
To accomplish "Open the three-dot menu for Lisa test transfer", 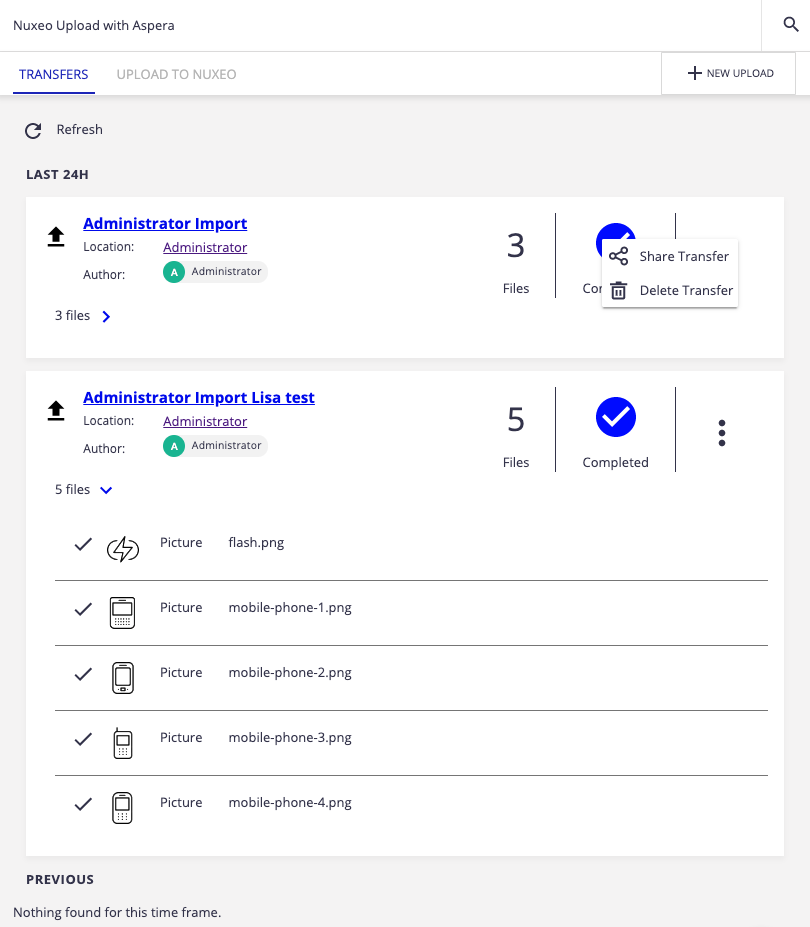I will 721,432.
